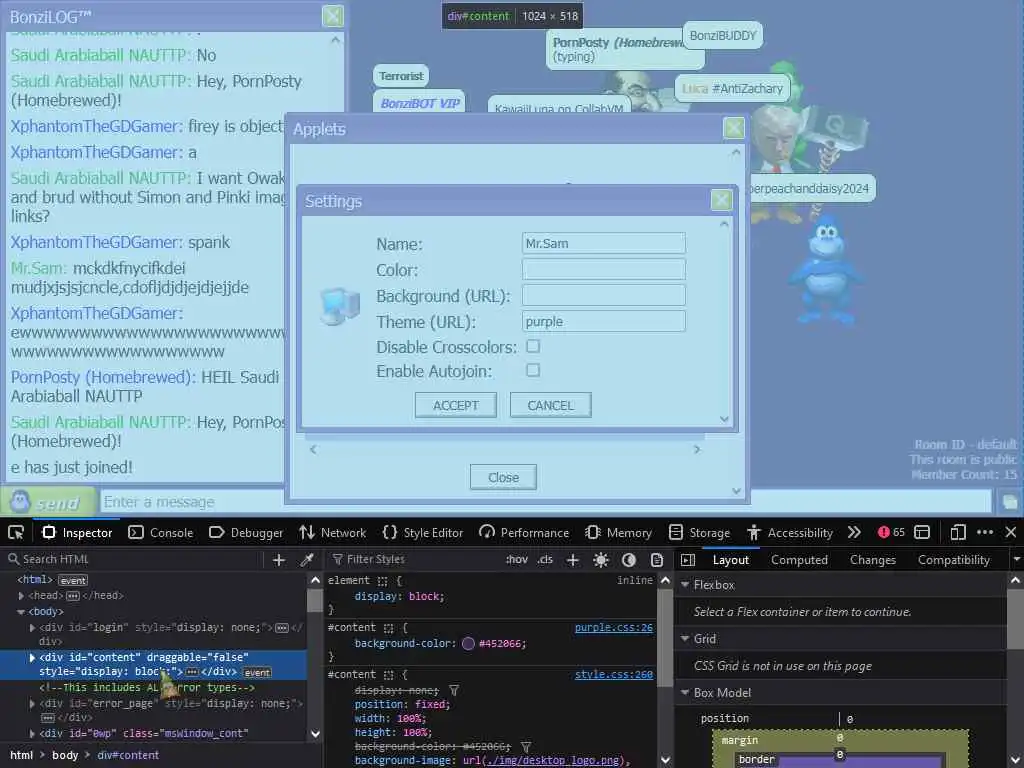The width and height of the screenshot is (1024, 768).
Task: Open the Storage tab
Action: (699, 532)
